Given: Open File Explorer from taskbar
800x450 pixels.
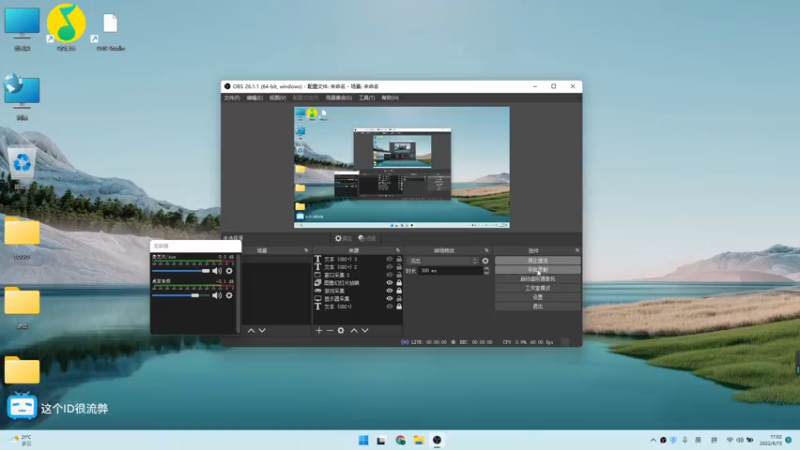Looking at the screenshot, I should pyautogui.click(x=418, y=440).
